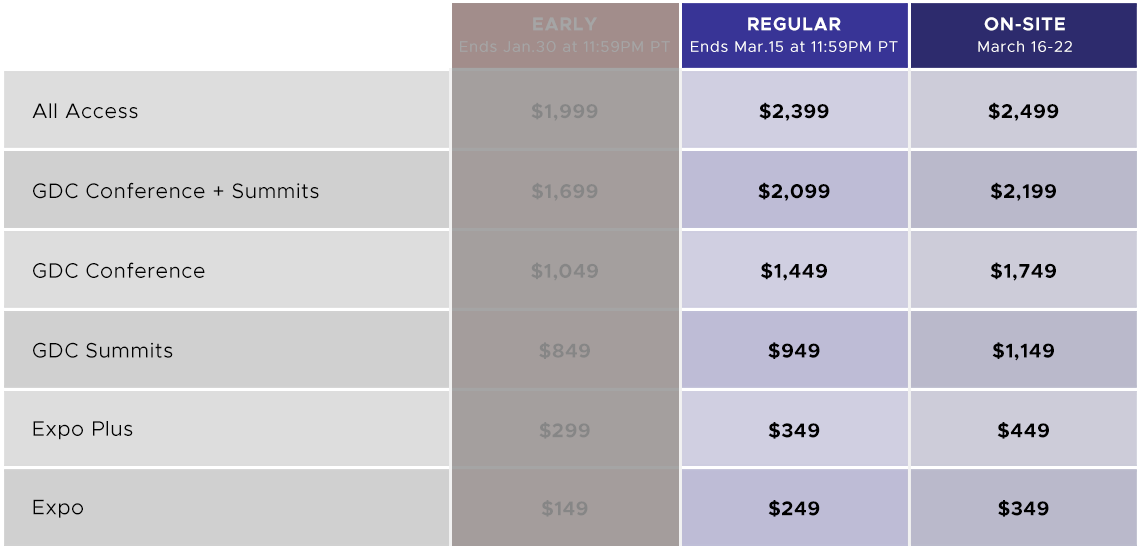Select the $949 GDC Summits regular price
1140x549 pixels.
795,350
